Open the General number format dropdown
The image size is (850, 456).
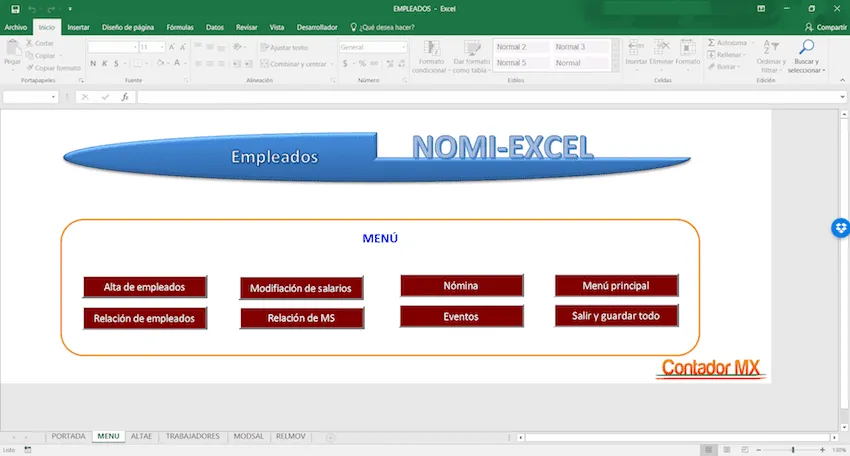click(x=403, y=47)
